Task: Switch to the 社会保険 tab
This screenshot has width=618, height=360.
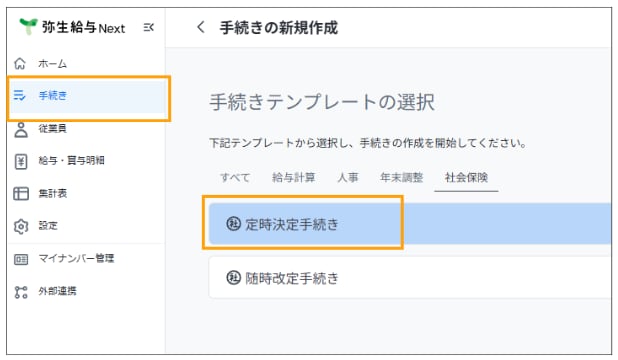Action: coord(466,177)
